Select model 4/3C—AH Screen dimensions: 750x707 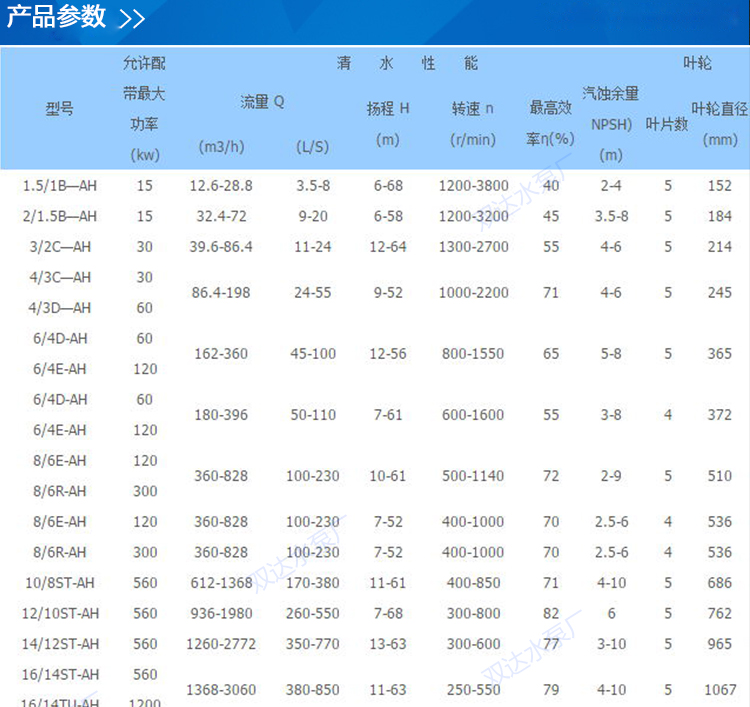coord(60,277)
